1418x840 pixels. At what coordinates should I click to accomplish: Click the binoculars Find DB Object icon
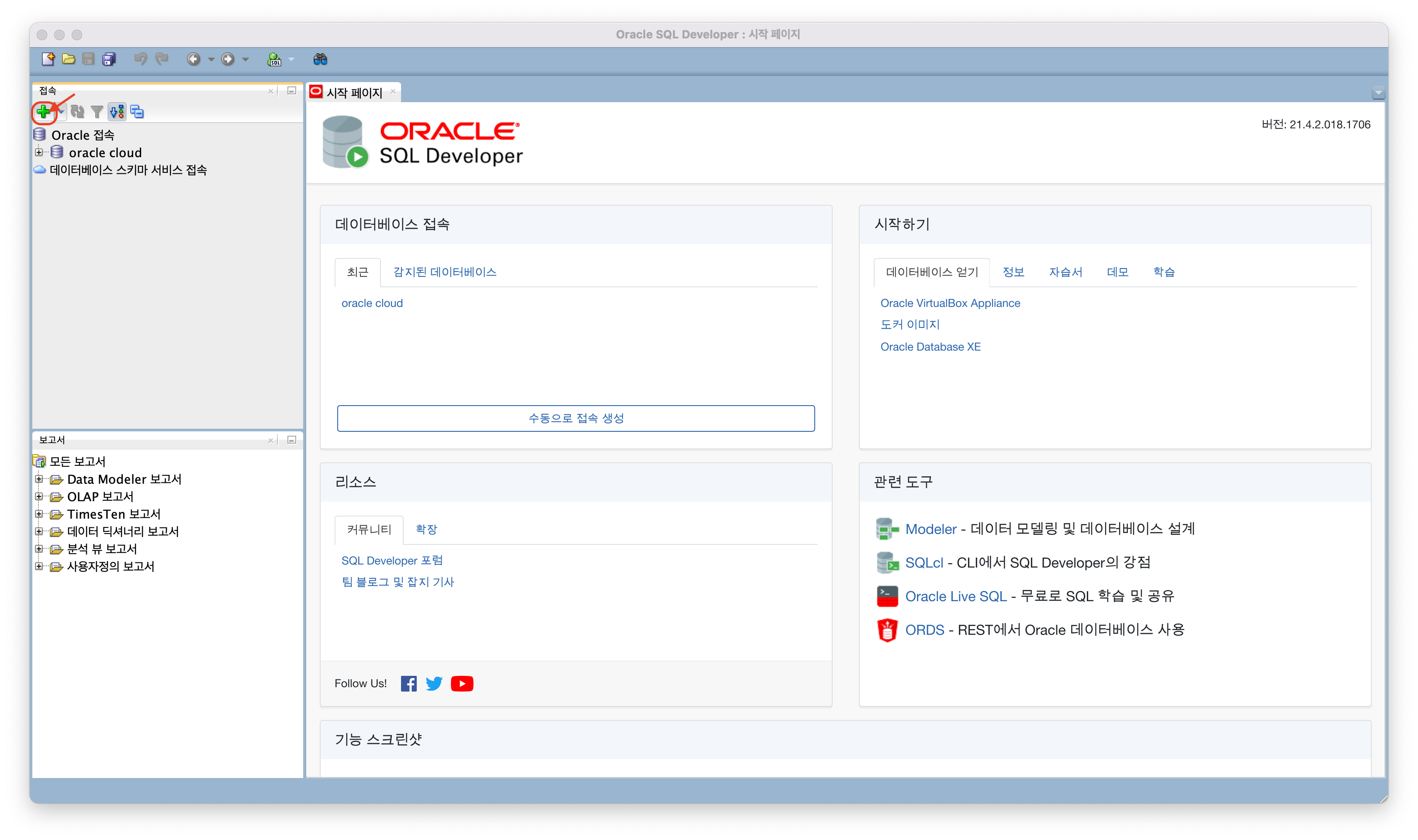click(x=320, y=59)
